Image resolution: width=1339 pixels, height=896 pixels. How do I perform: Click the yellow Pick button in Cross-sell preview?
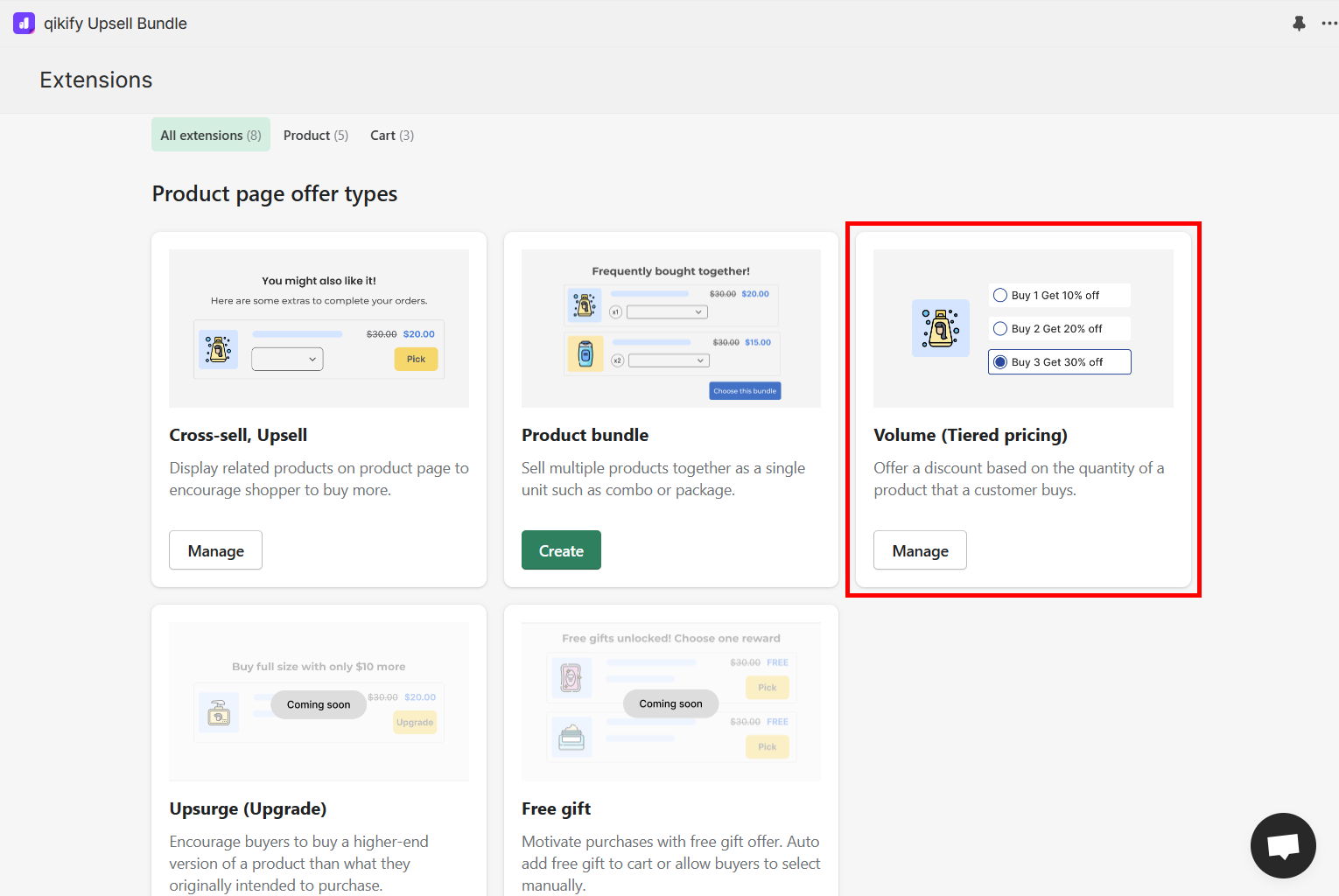pos(416,359)
